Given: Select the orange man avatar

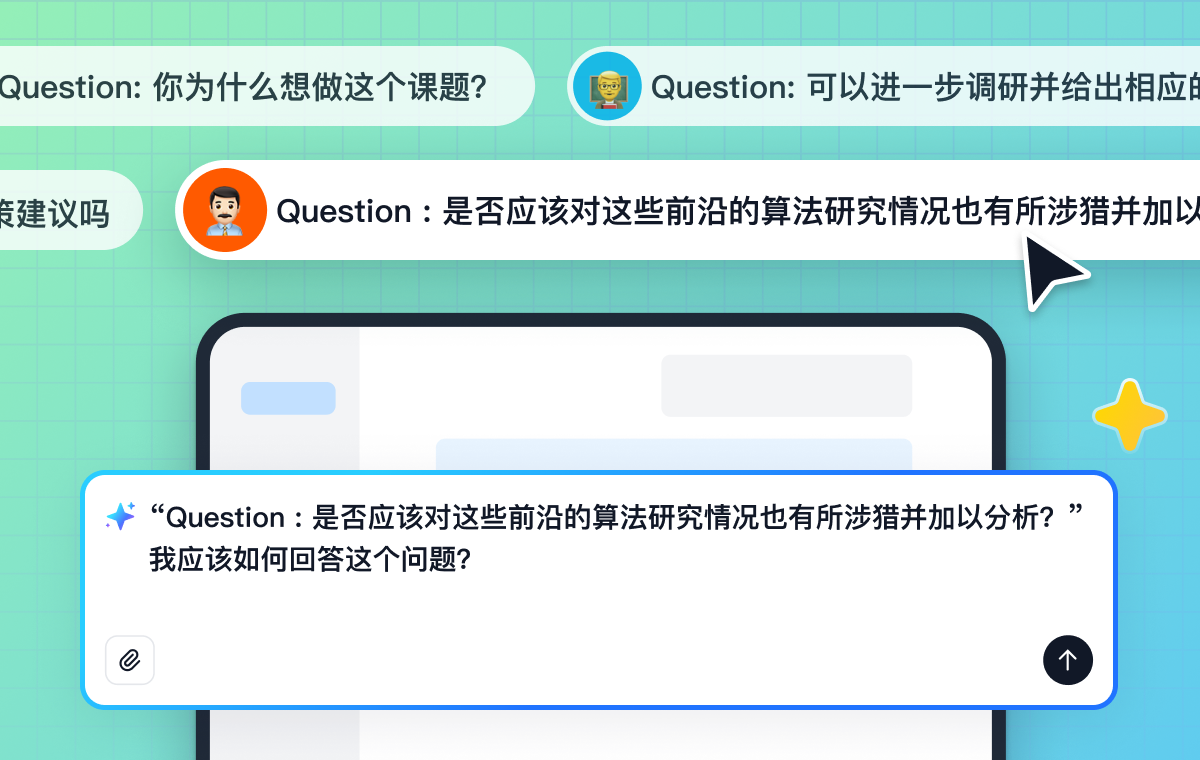Looking at the screenshot, I should (224, 210).
